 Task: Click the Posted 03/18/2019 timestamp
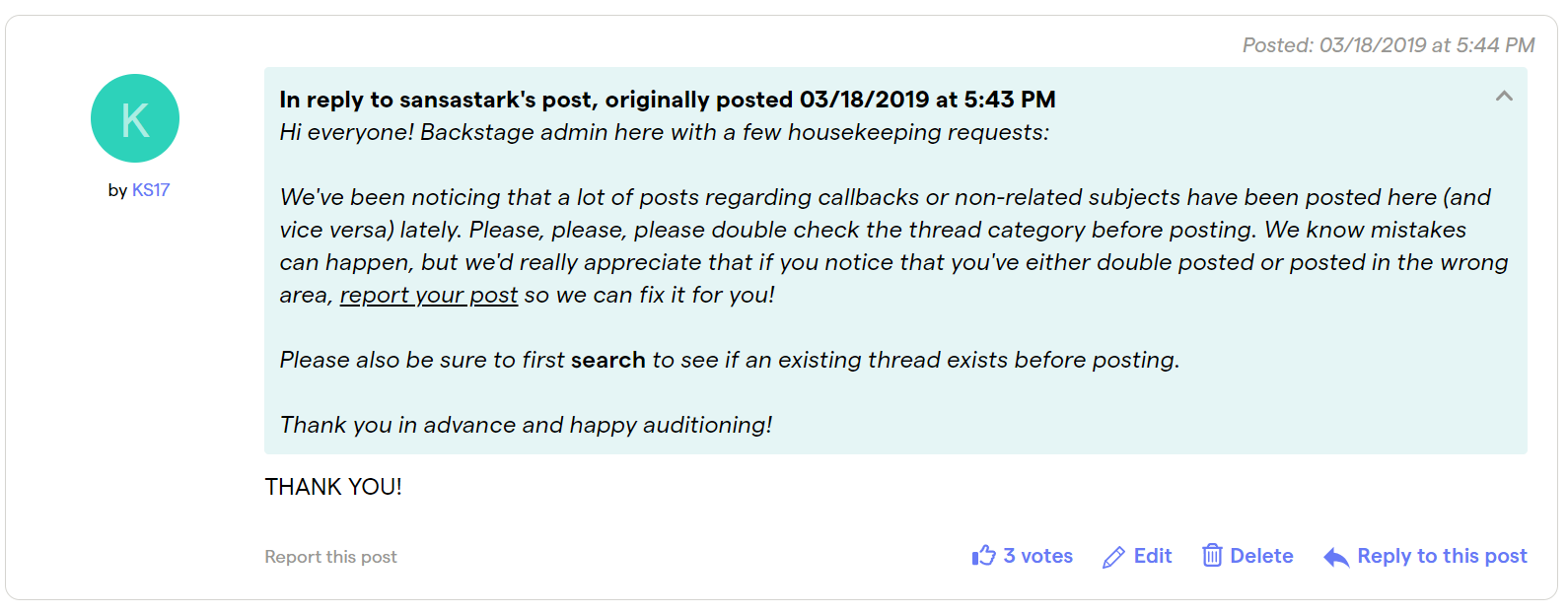1388,45
